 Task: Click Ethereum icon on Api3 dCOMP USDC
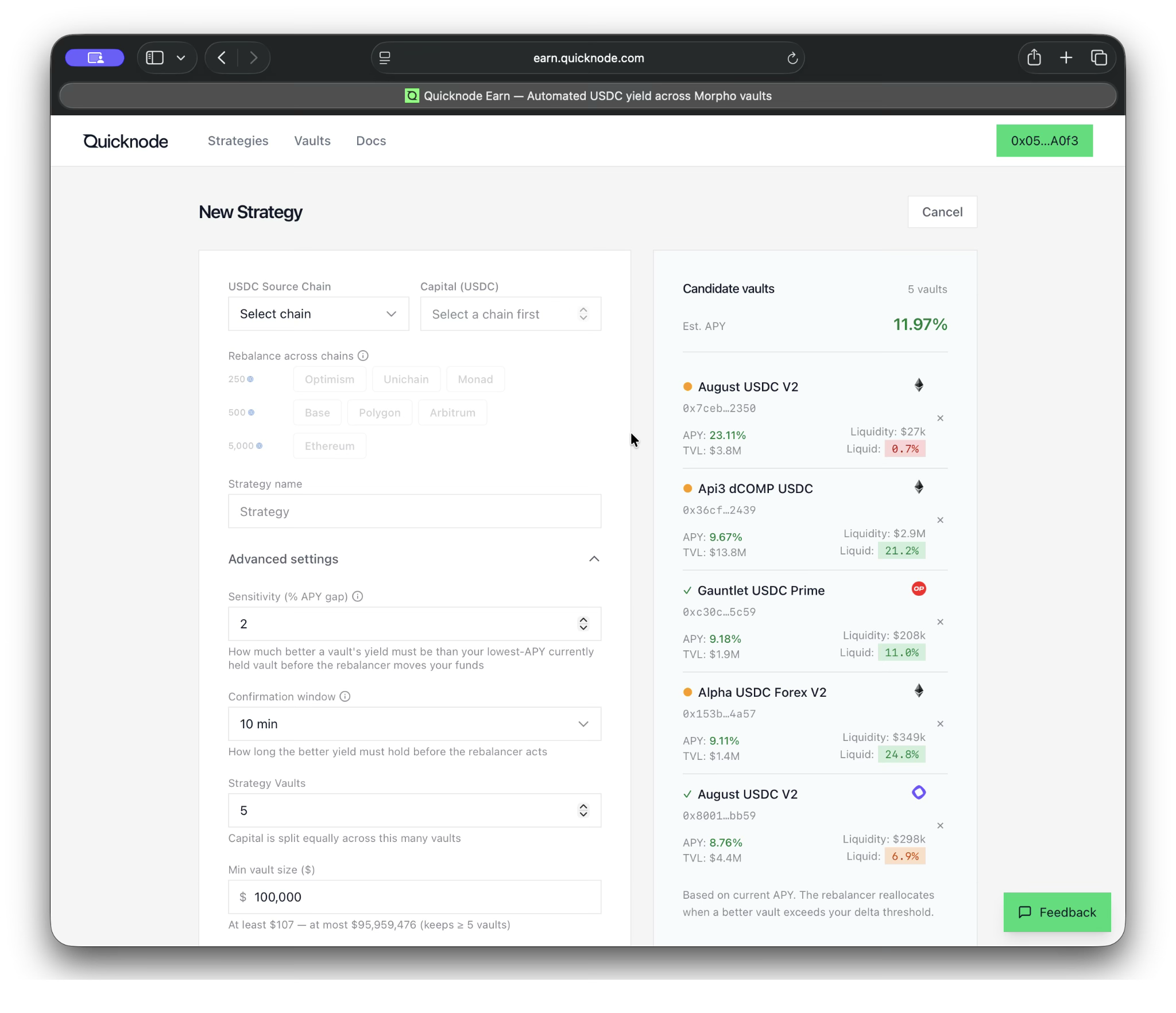tap(919, 487)
